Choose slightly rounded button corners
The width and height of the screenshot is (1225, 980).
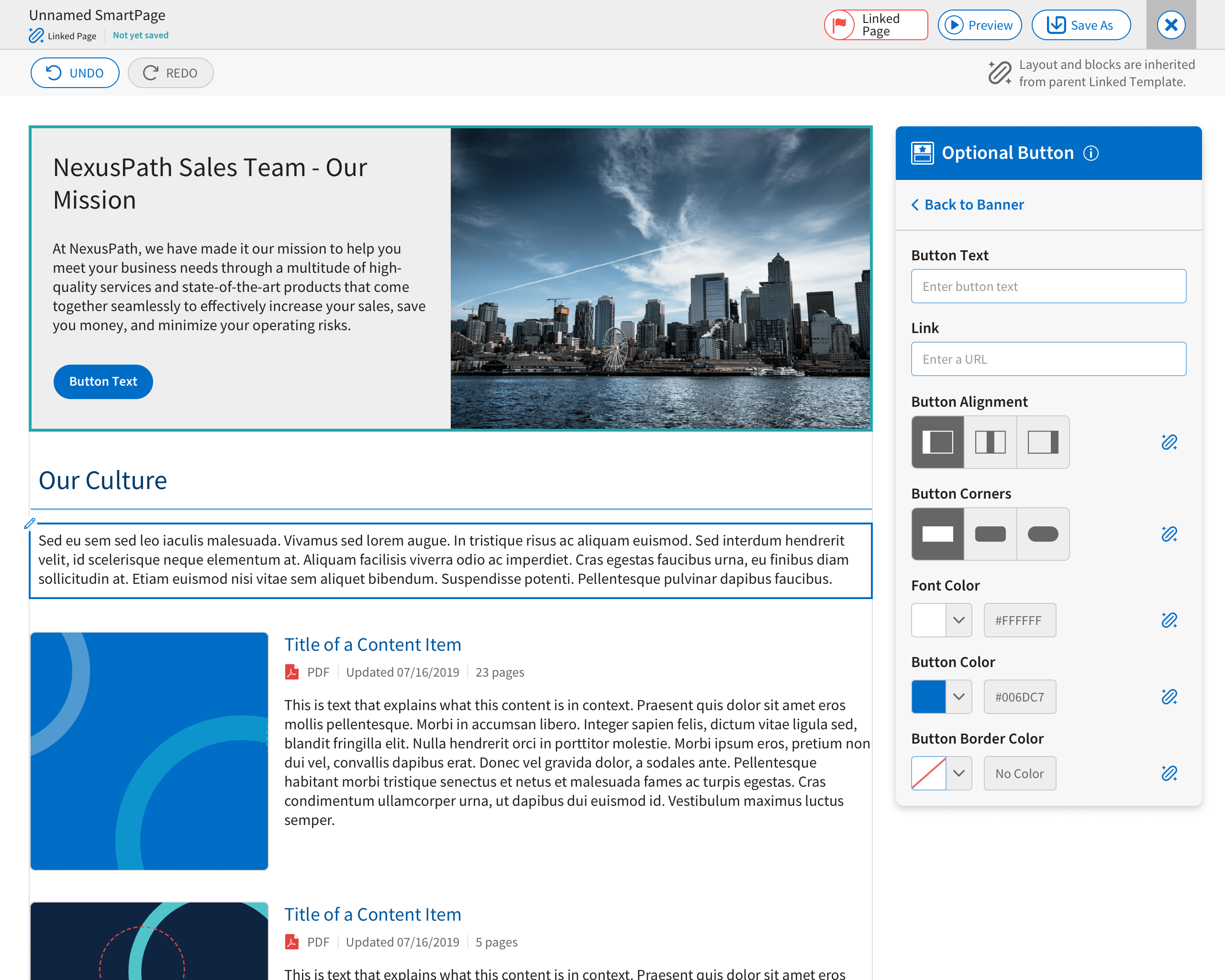pyautogui.click(x=990, y=534)
